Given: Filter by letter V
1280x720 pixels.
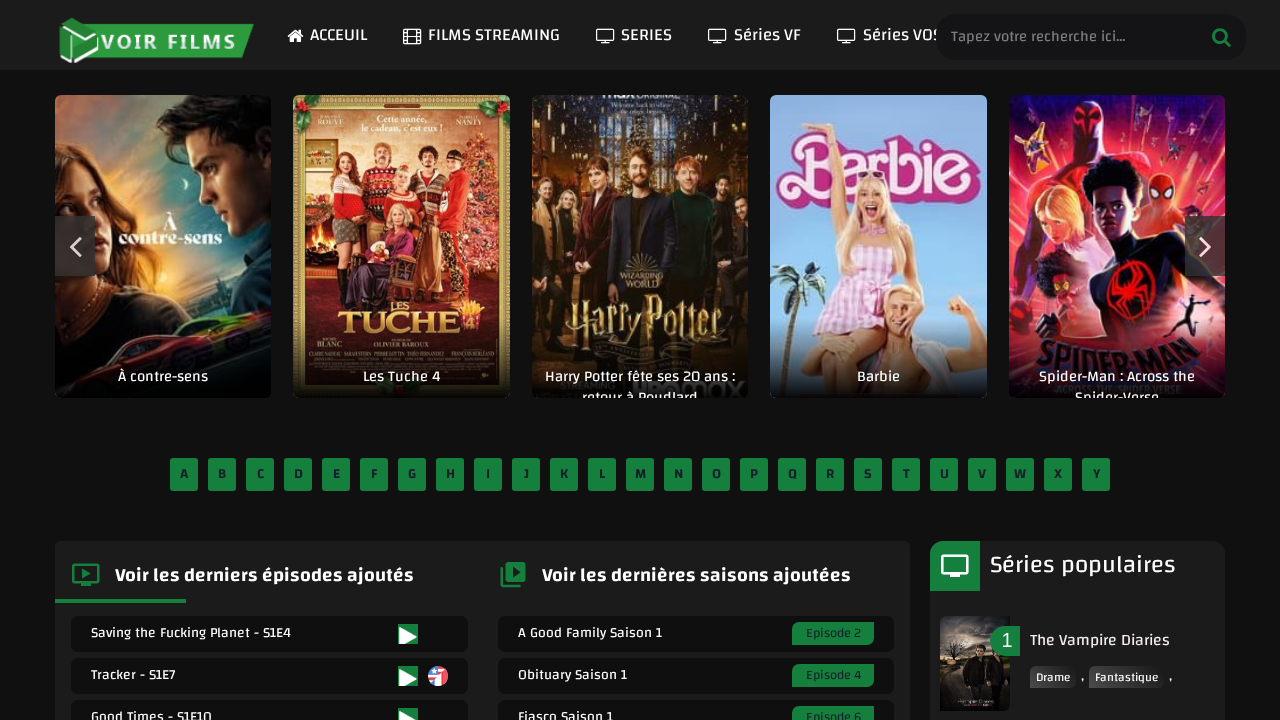Looking at the screenshot, I should click(982, 474).
